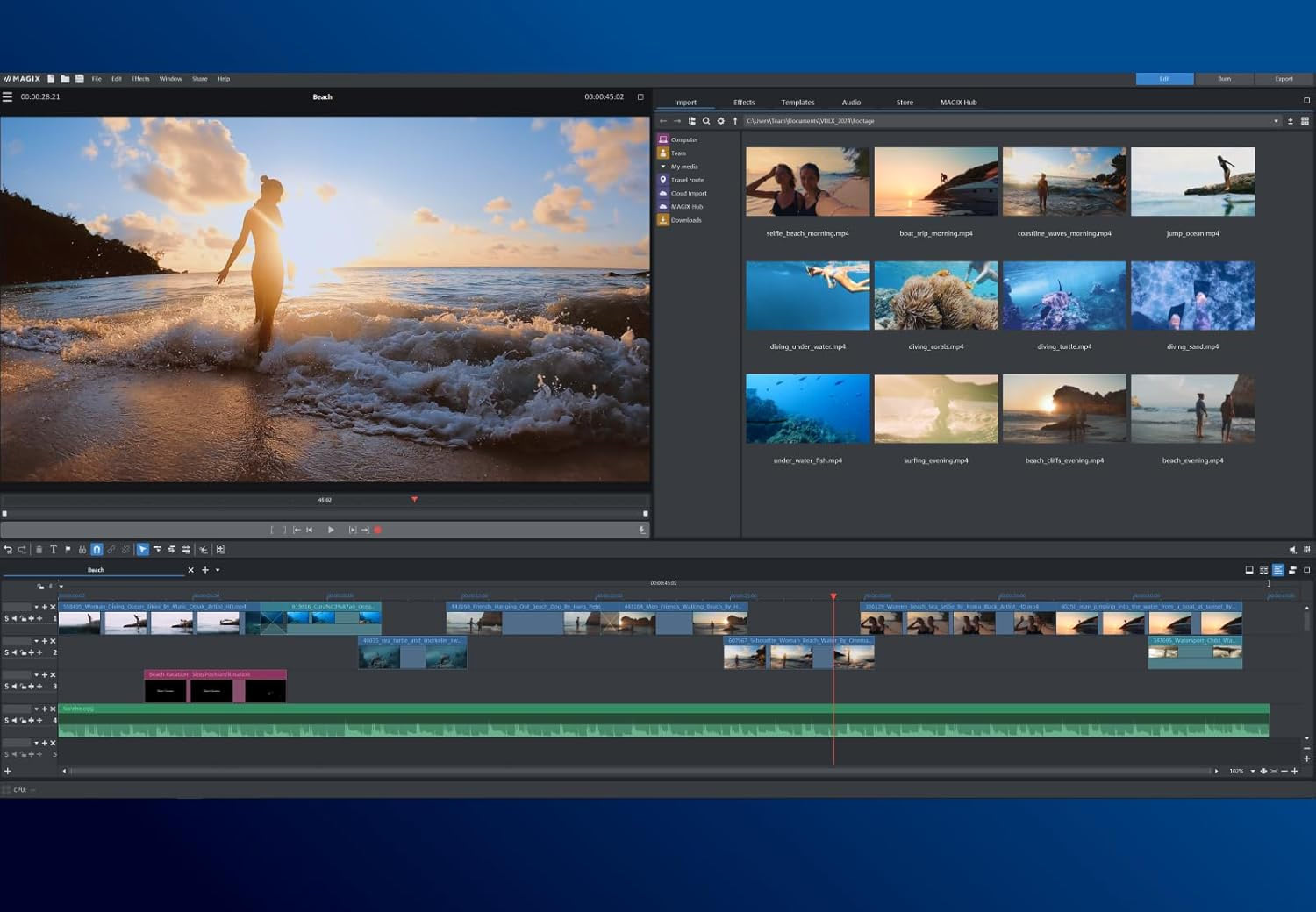The image size is (1316, 912).
Task: Click the Export button at top right
Action: pos(1283,78)
